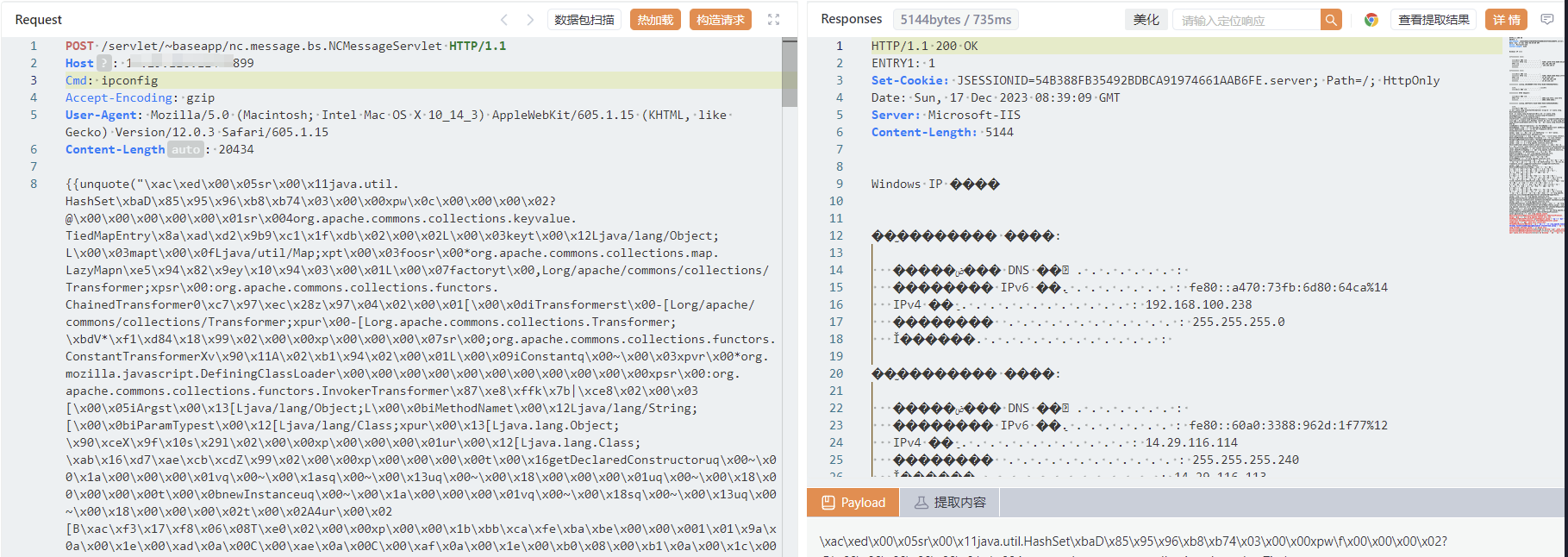Image resolution: width=1568 pixels, height=557 pixels.
Task: Click the 详情 details button
Action: coord(1507,20)
